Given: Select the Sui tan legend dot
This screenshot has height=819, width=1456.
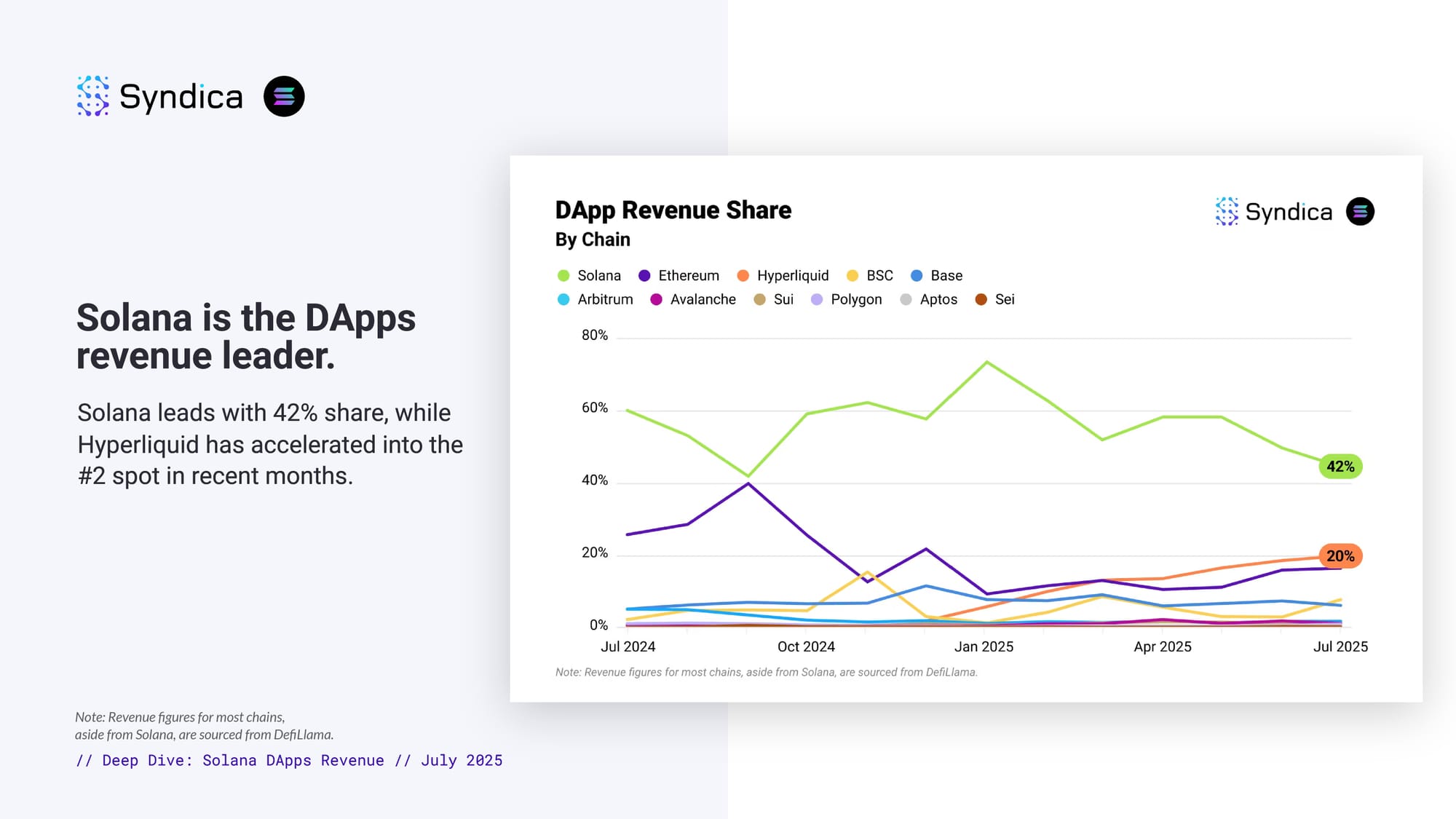Looking at the screenshot, I should (x=759, y=300).
